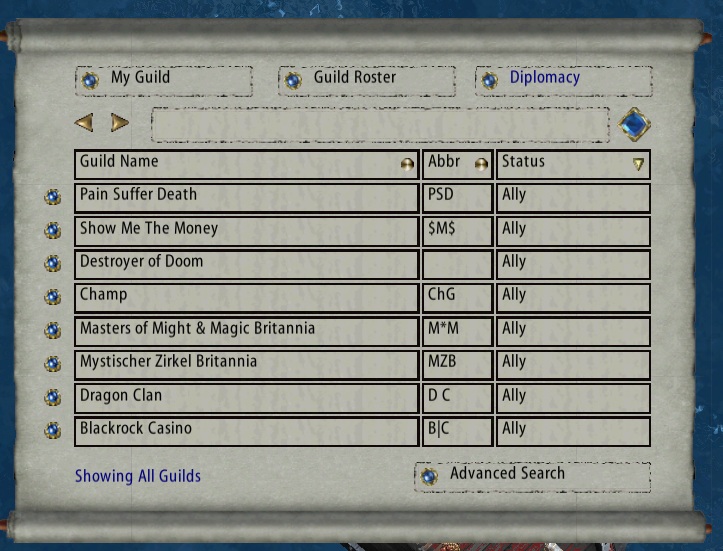Go to the previous page using the left arrow
Screen dimensions: 723x551
tap(84, 123)
